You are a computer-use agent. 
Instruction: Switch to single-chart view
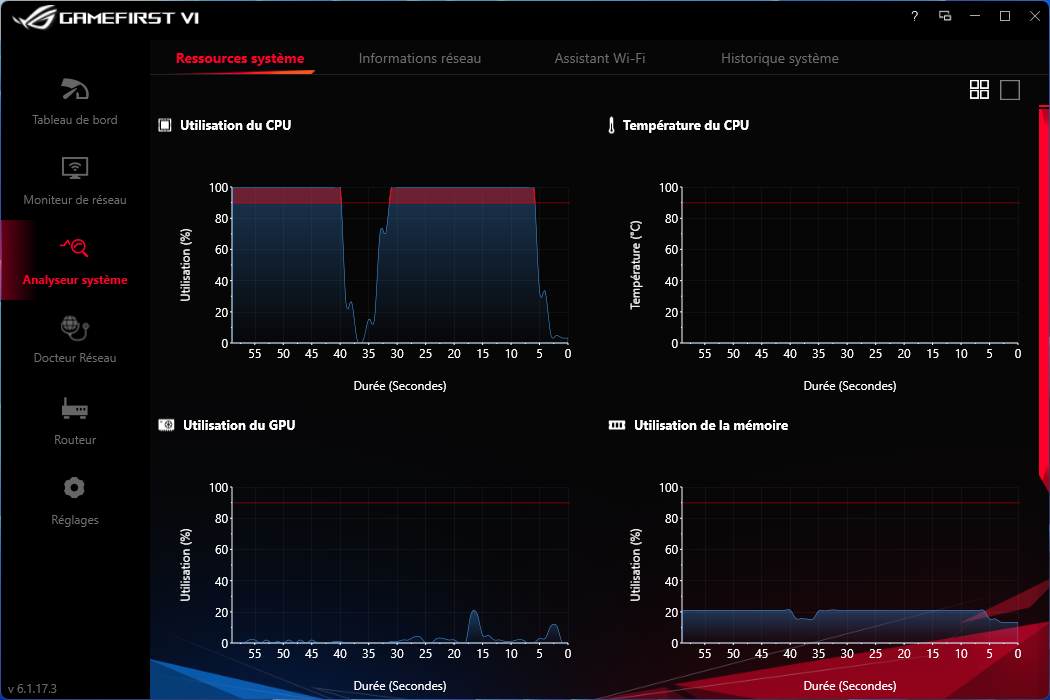tap(1010, 90)
